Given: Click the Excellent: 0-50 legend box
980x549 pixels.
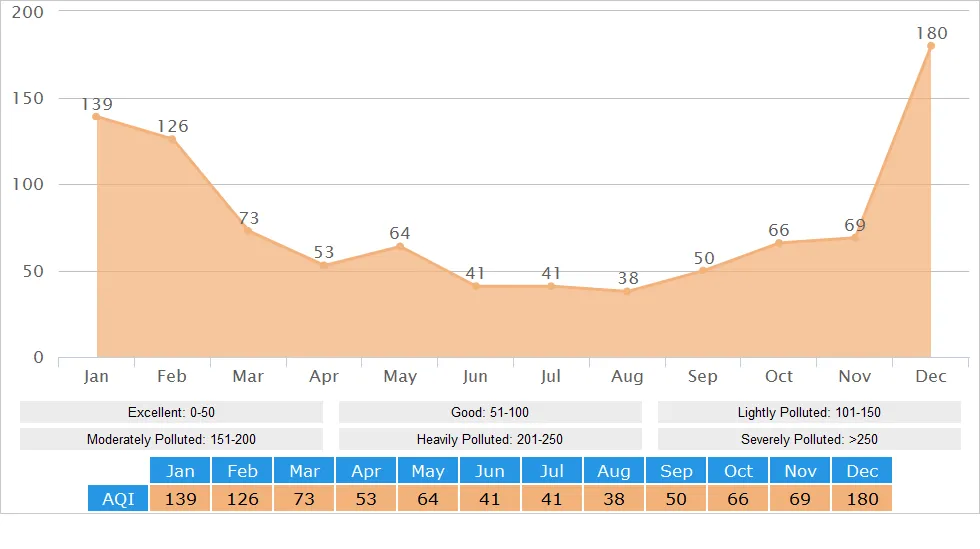Looking at the screenshot, I should (x=171, y=412).
